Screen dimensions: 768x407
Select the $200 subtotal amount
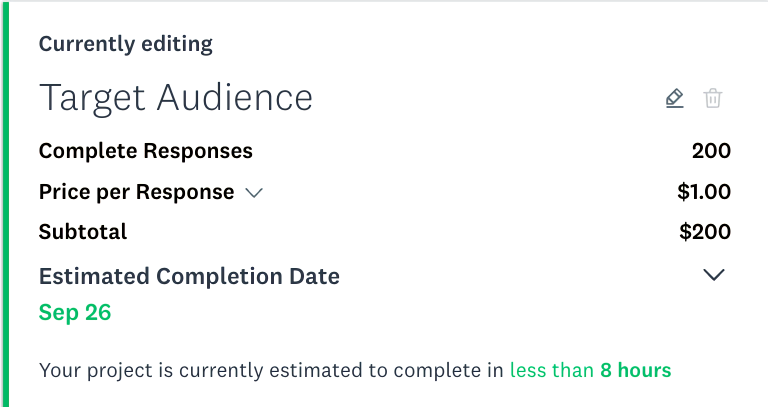point(705,232)
